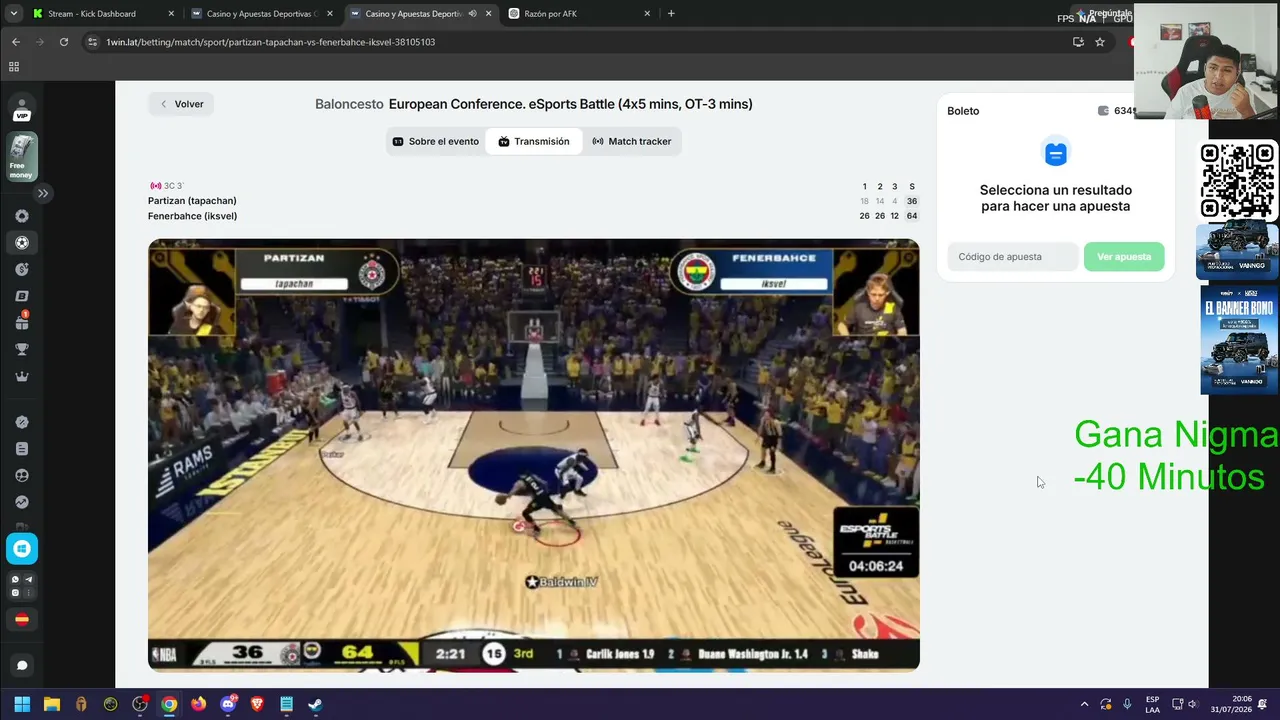Open Brave browser from the taskbar
Image resolution: width=1280 pixels, height=720 pixels.
[257, 704]
